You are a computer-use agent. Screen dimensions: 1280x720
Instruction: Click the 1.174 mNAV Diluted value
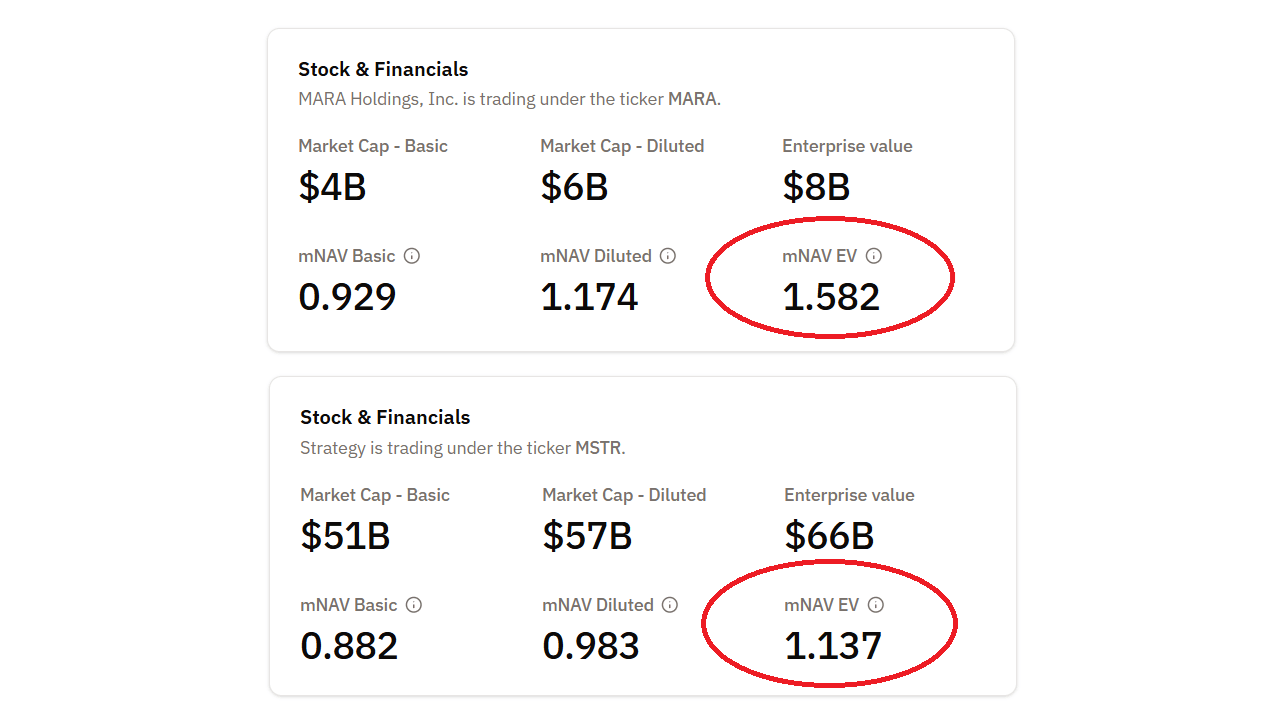coord(589,297)
